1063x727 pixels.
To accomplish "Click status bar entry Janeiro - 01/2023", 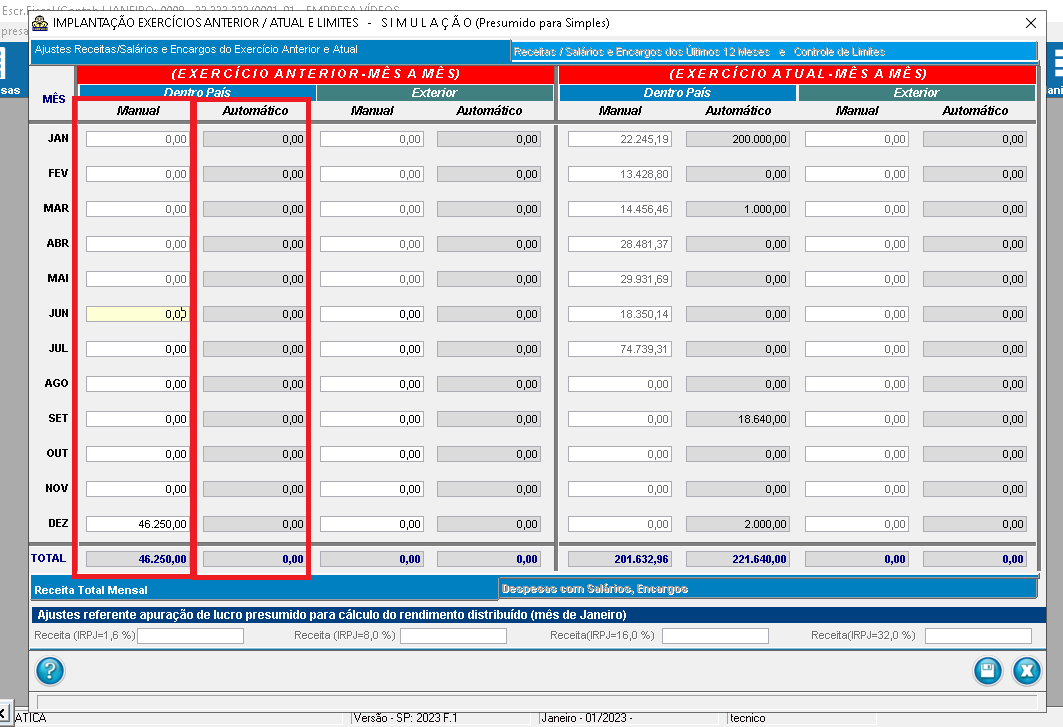I will pos(586,718).
